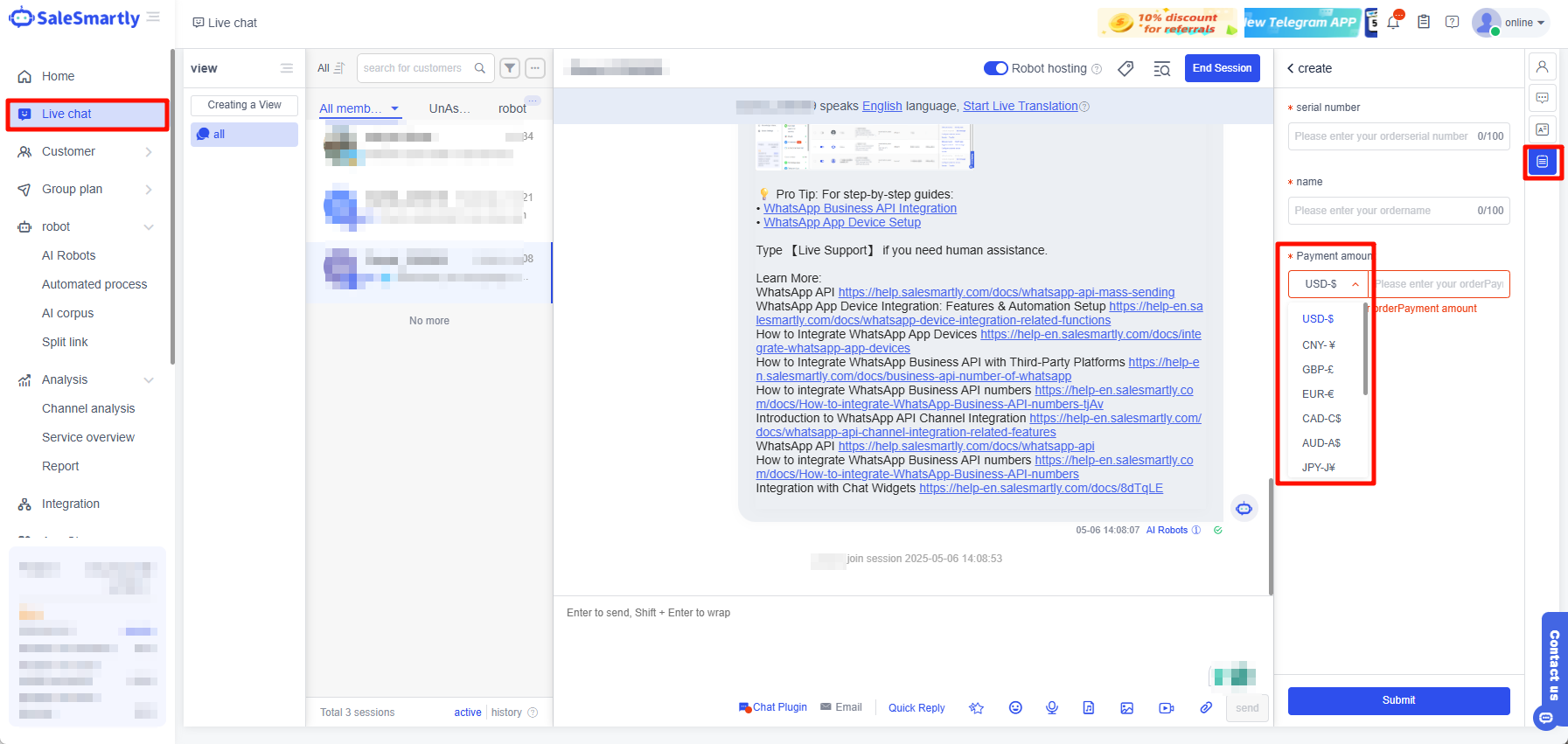The image size is (1568, 744).
Task: Click the Start Live Translation link
Action: click(1020, 106)
